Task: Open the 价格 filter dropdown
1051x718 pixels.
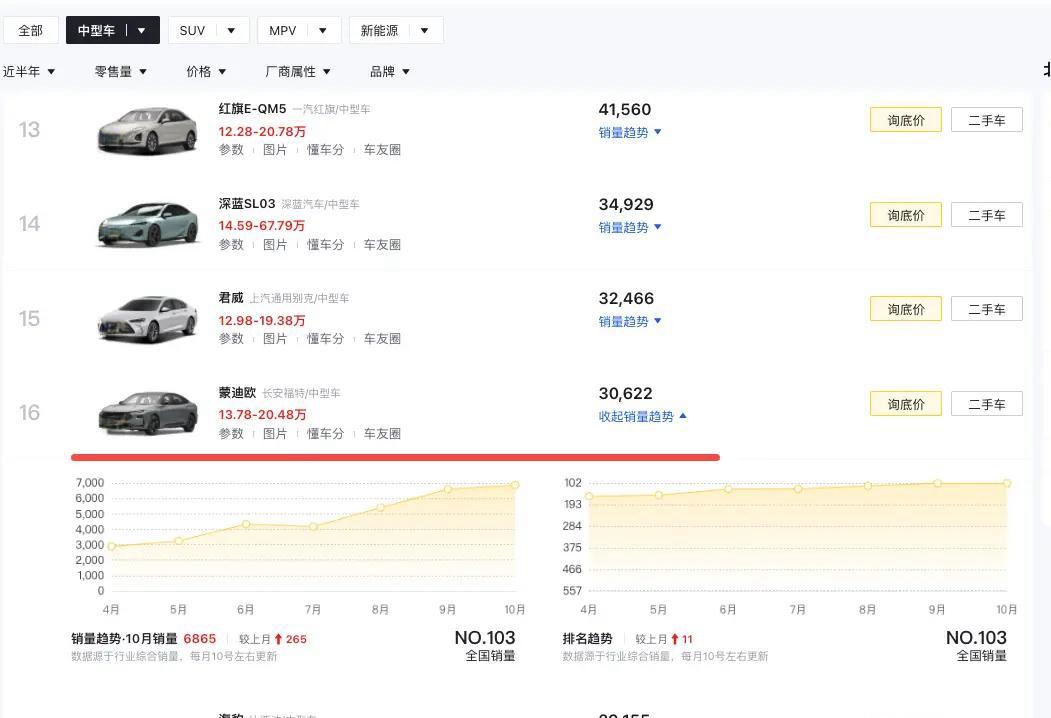Action: pos(206,71)
